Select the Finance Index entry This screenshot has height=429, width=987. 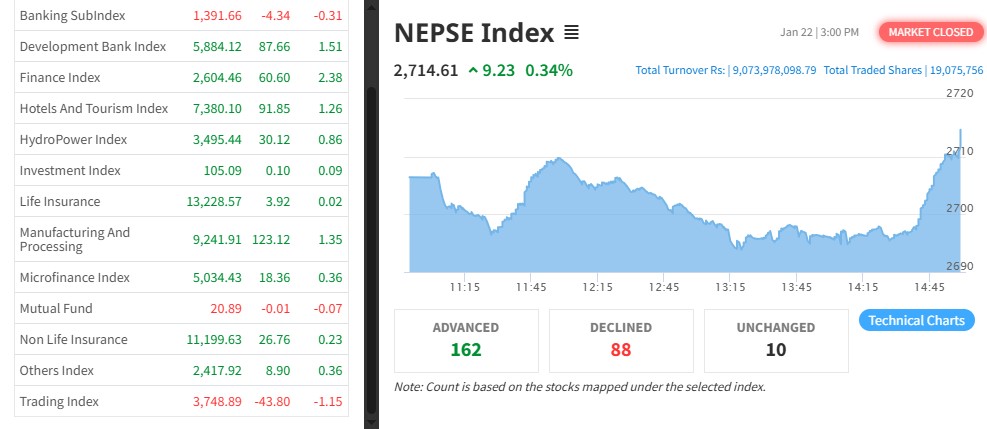pyautogui.click(x=60, y=77)
